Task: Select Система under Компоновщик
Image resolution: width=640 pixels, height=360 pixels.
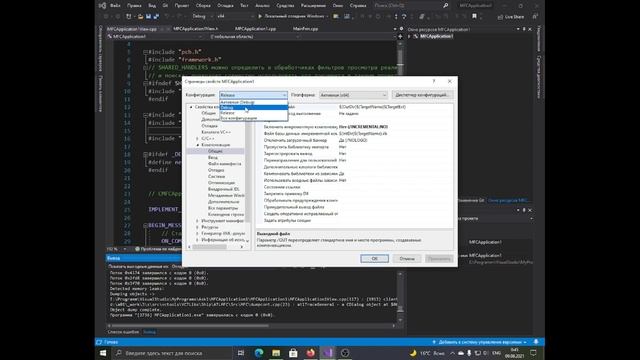Action: click(216, 176)
